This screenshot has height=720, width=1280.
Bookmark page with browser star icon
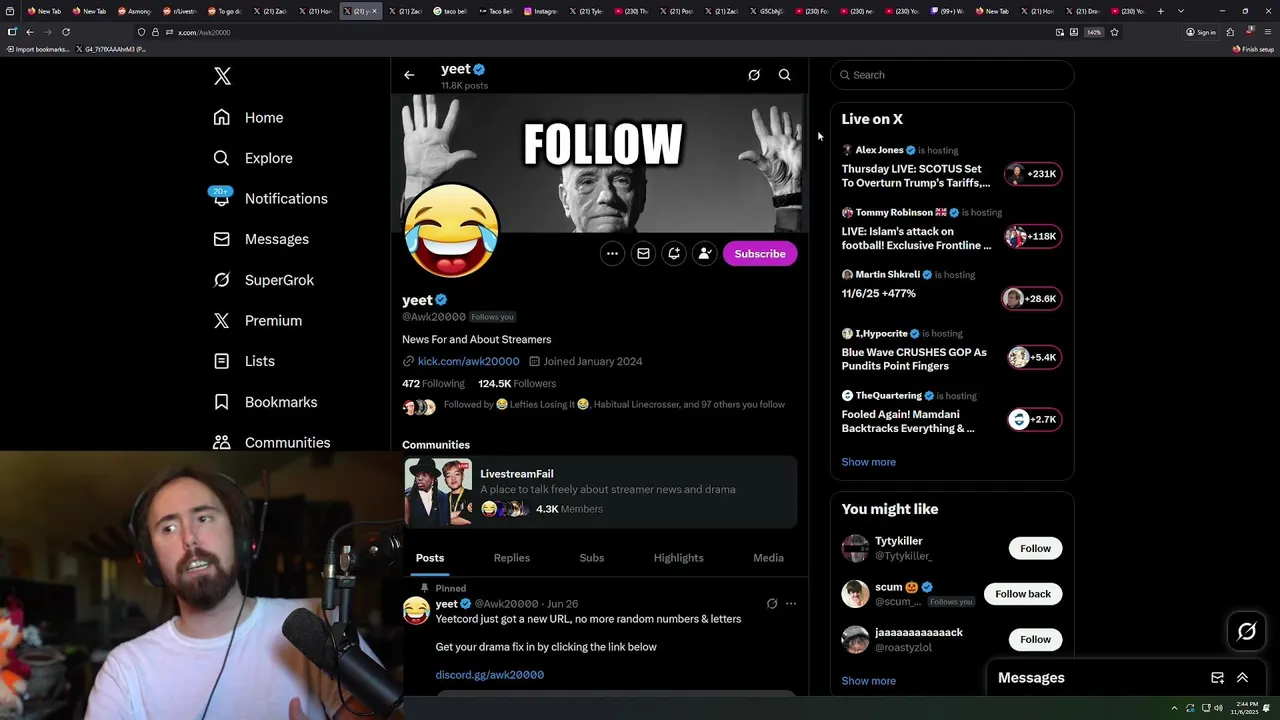(1114, 32)
